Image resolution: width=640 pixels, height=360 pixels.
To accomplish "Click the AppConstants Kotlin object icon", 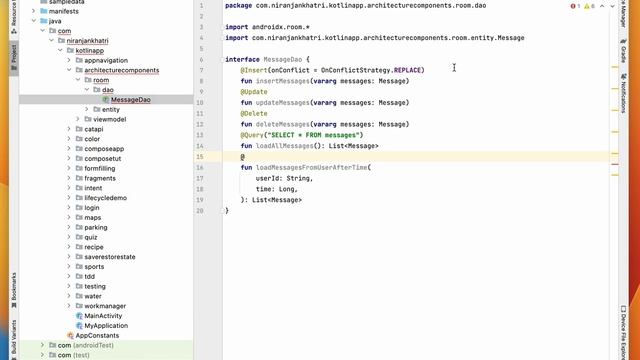I will [x=71, y=335].
